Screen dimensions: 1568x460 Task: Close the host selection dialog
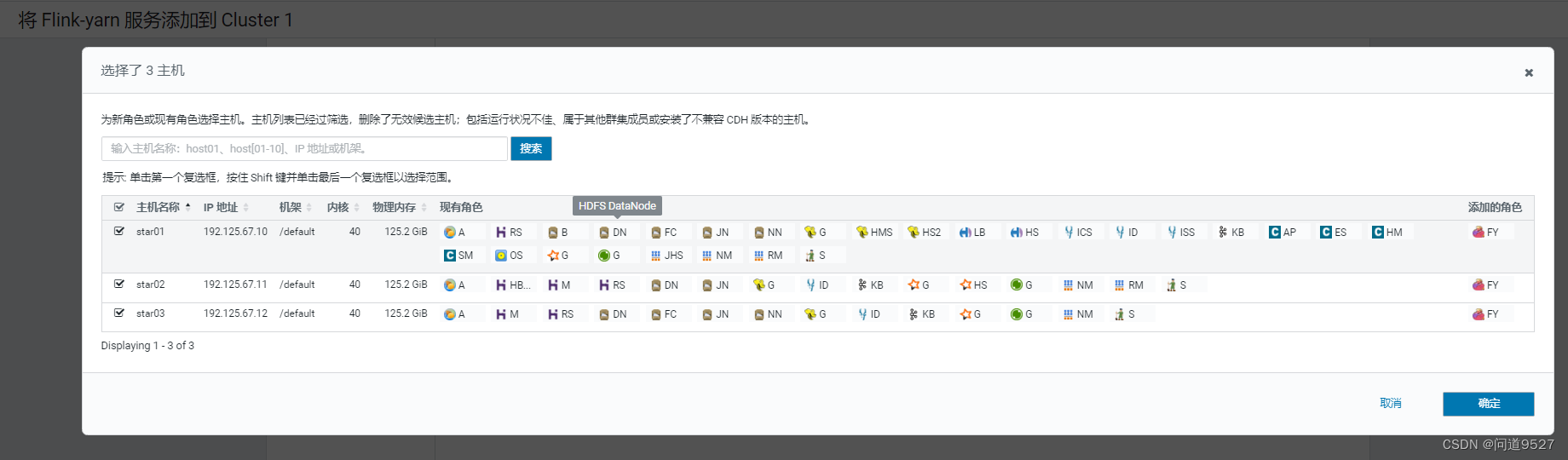point(1529,72)
